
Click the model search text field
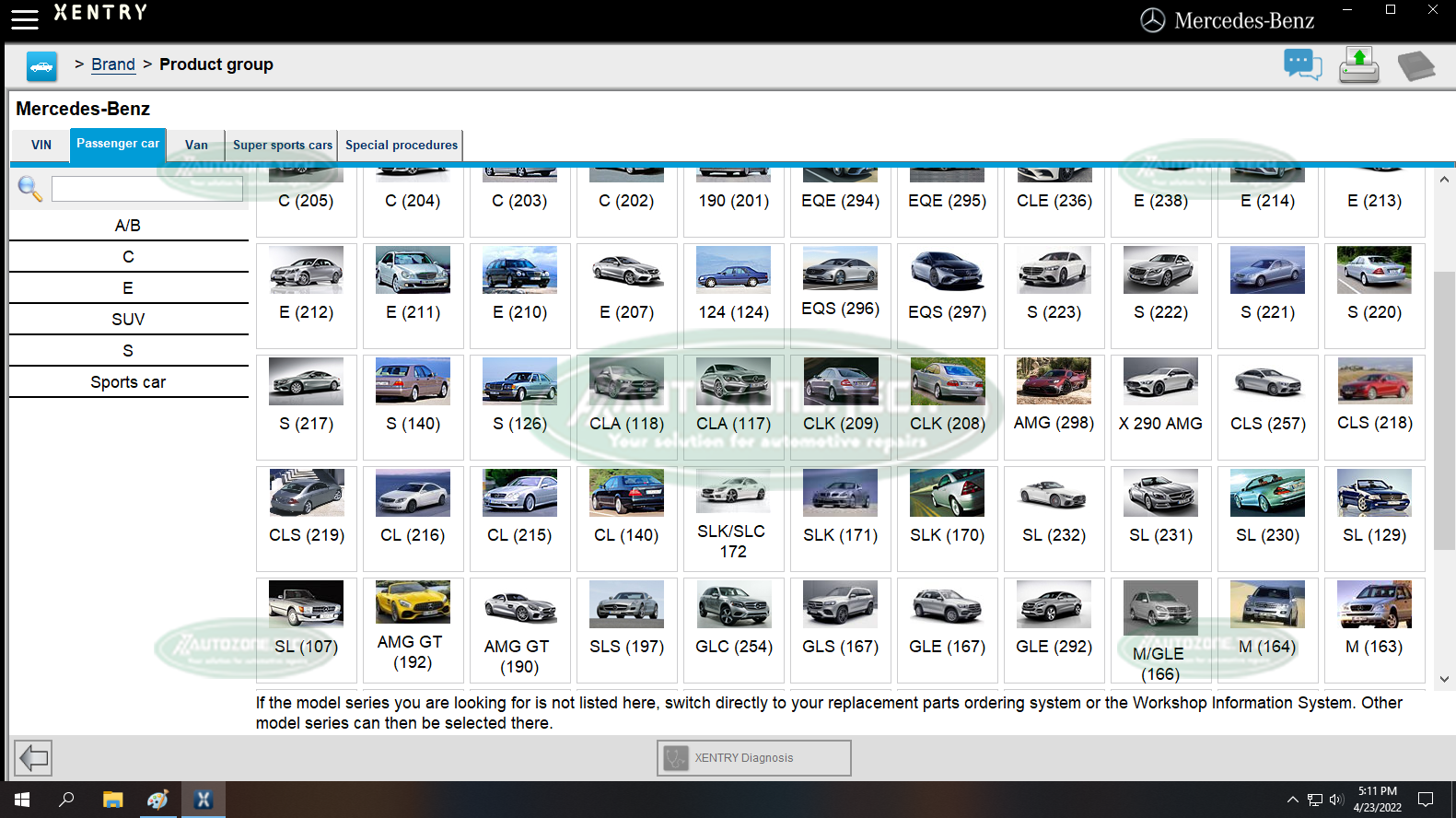[x=147, y=189]
